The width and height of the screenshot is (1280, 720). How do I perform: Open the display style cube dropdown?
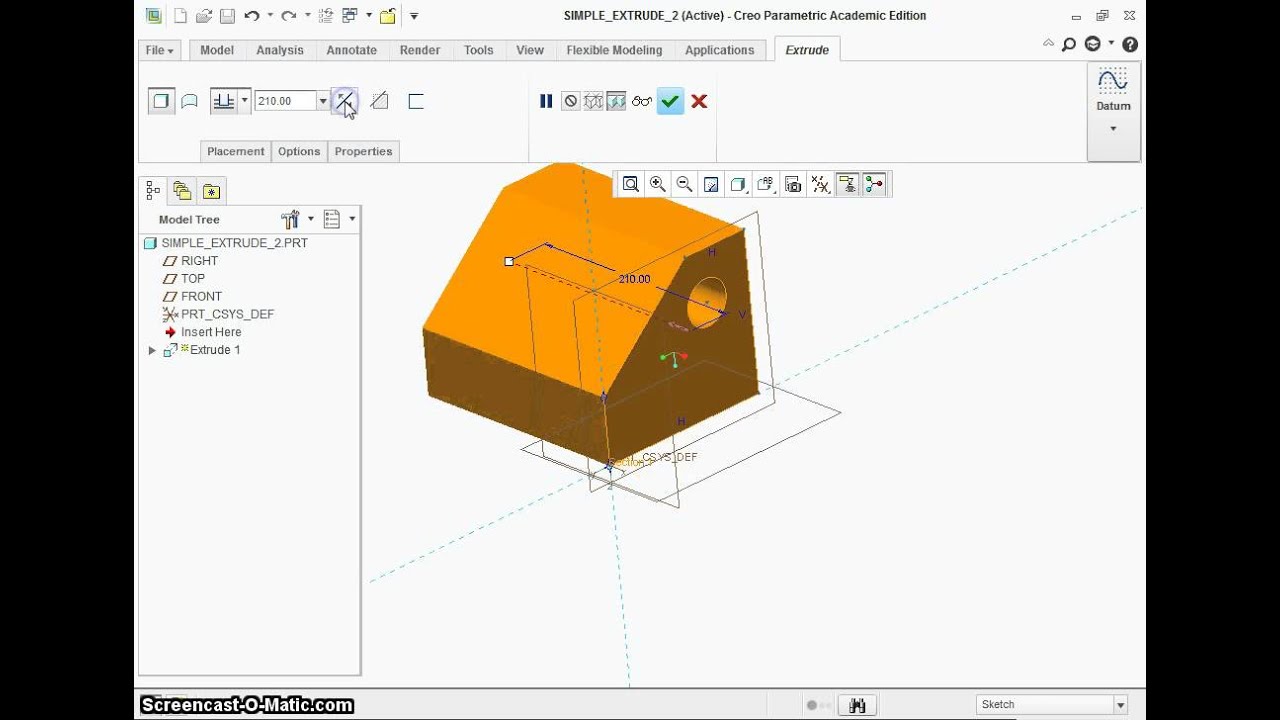point(739,184)
